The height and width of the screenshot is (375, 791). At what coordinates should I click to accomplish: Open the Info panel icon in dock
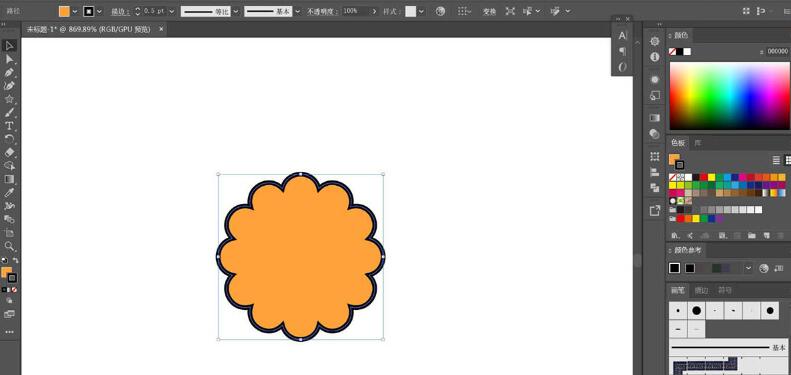click(x=655, y=57)
